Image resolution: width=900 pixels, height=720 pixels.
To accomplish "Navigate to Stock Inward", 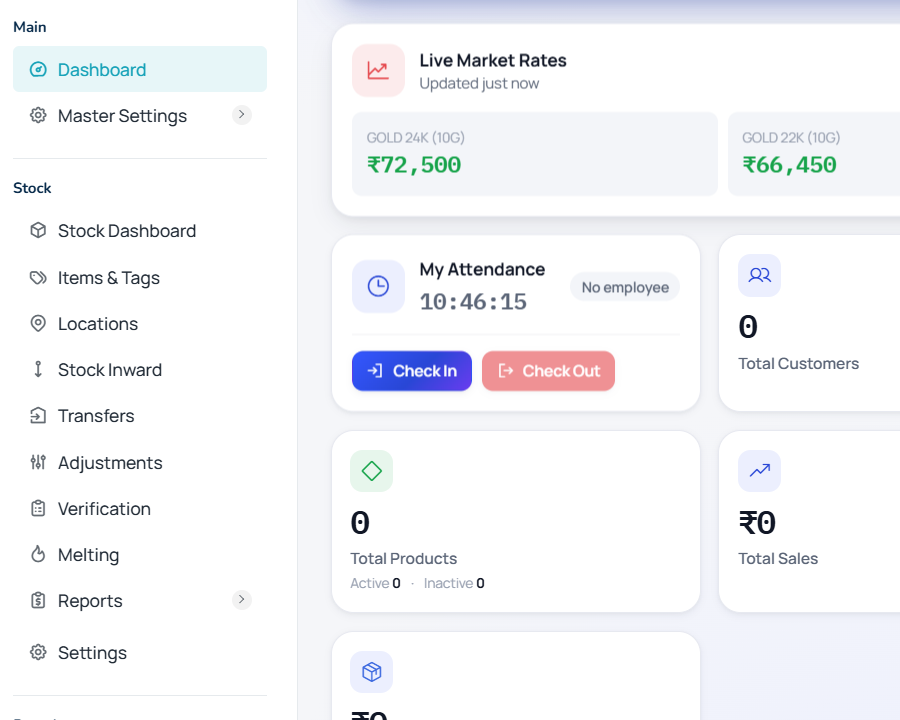I will [x=139, y=370].
